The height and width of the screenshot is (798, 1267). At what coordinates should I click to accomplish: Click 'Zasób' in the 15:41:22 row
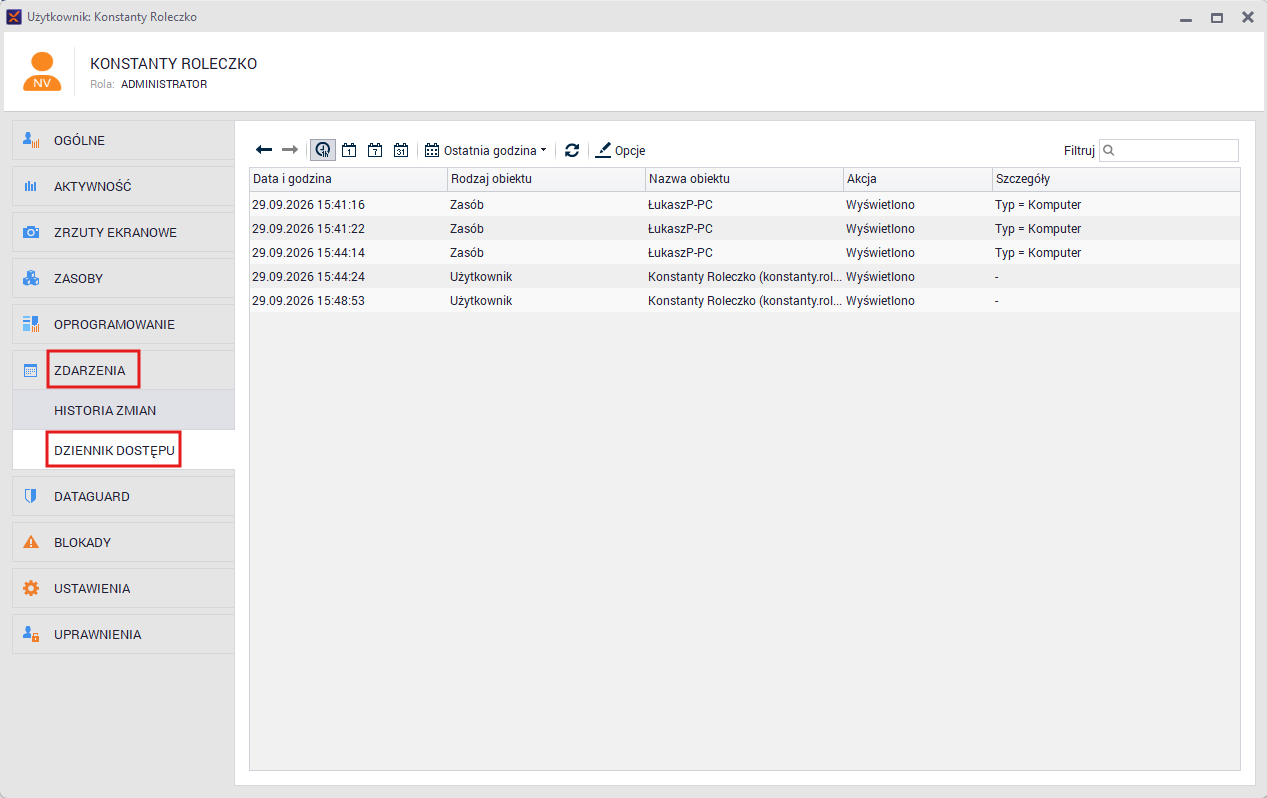tap(467, 229)
